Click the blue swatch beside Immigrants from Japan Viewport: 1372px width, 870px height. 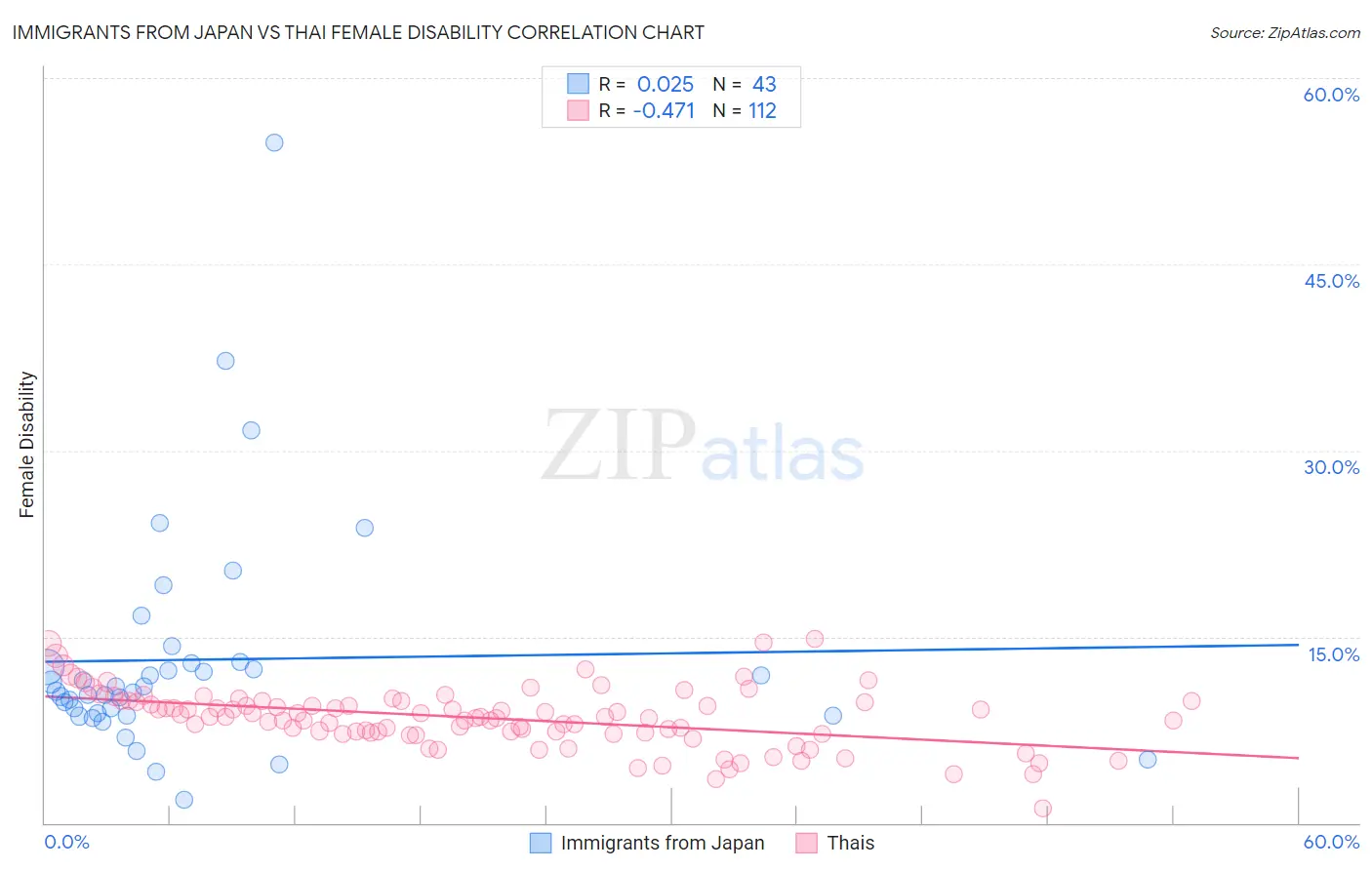541,843
